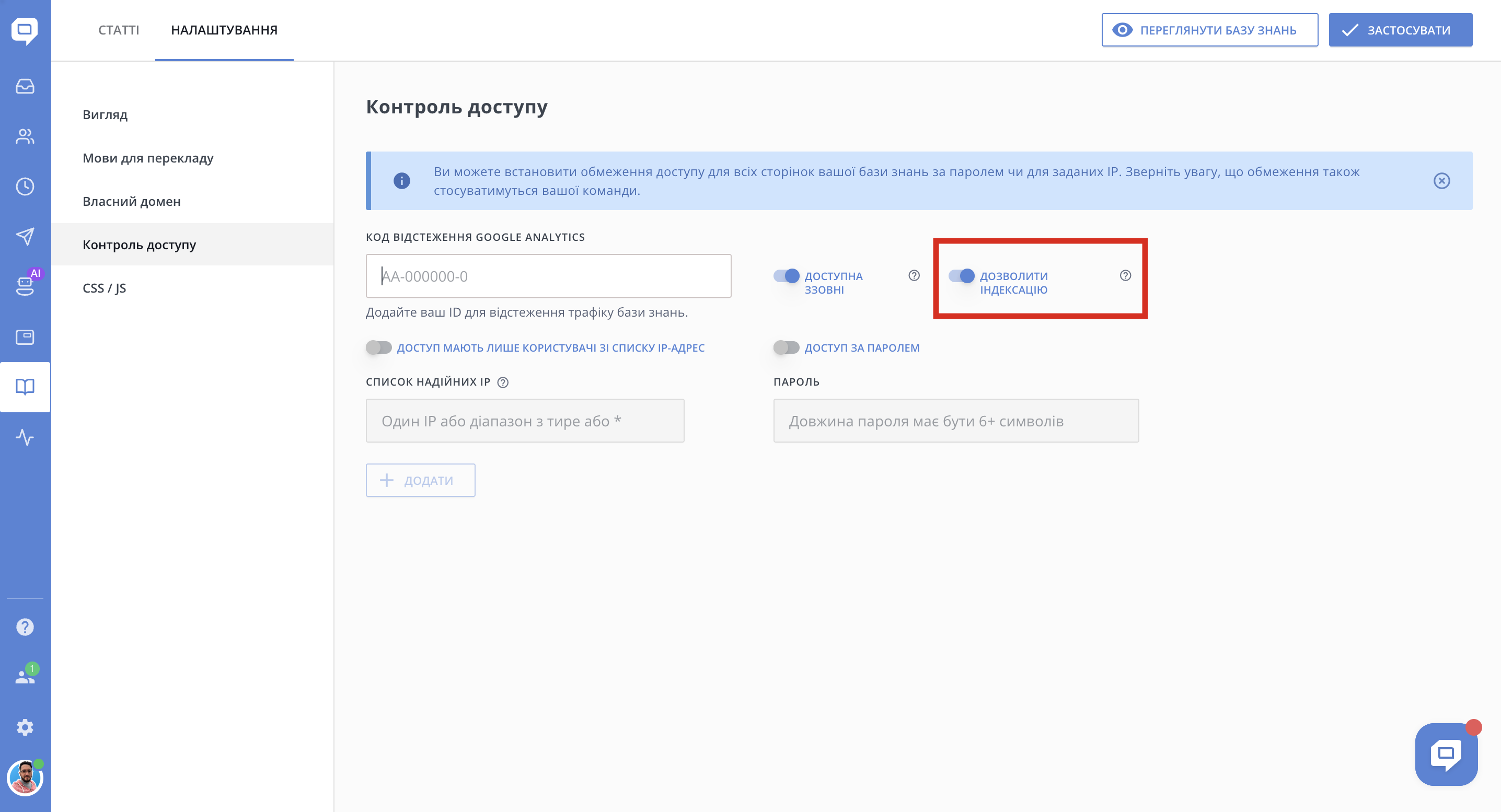Open the chat widget bubble
Screen dimensions: 1501x812
click(1446, 754)
